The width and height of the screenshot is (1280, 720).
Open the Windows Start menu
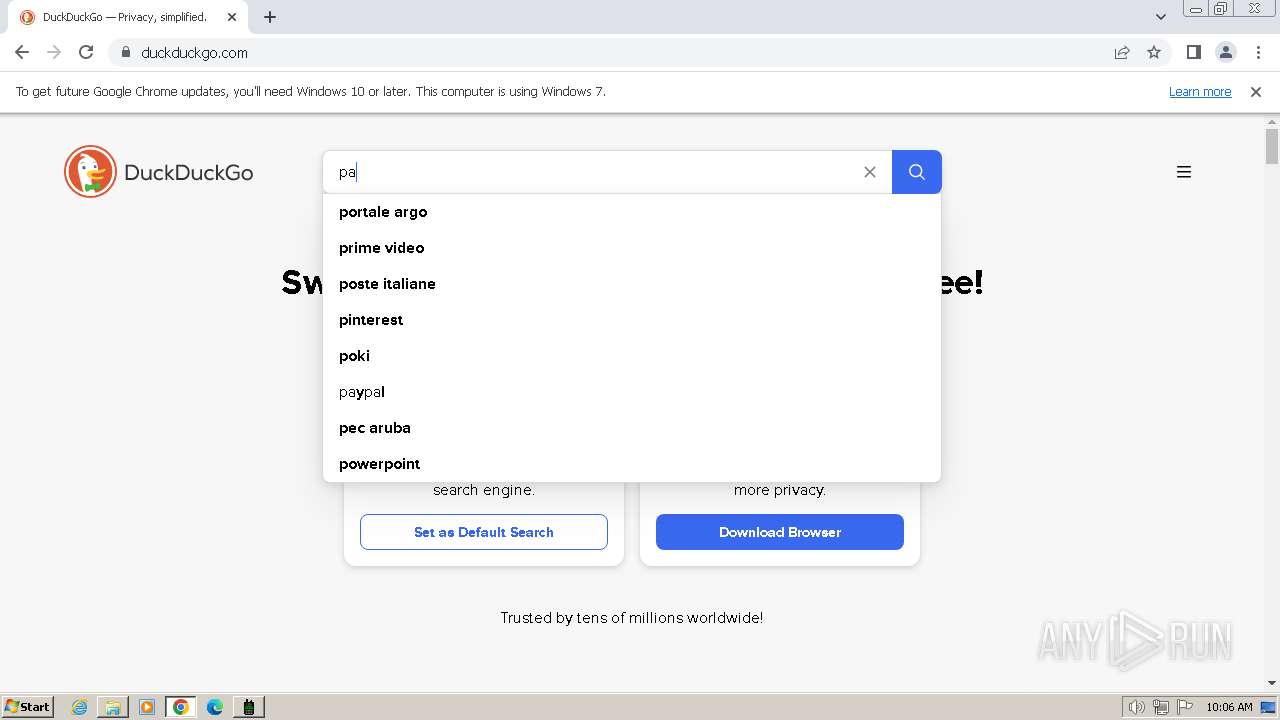[x=28, y=707]
